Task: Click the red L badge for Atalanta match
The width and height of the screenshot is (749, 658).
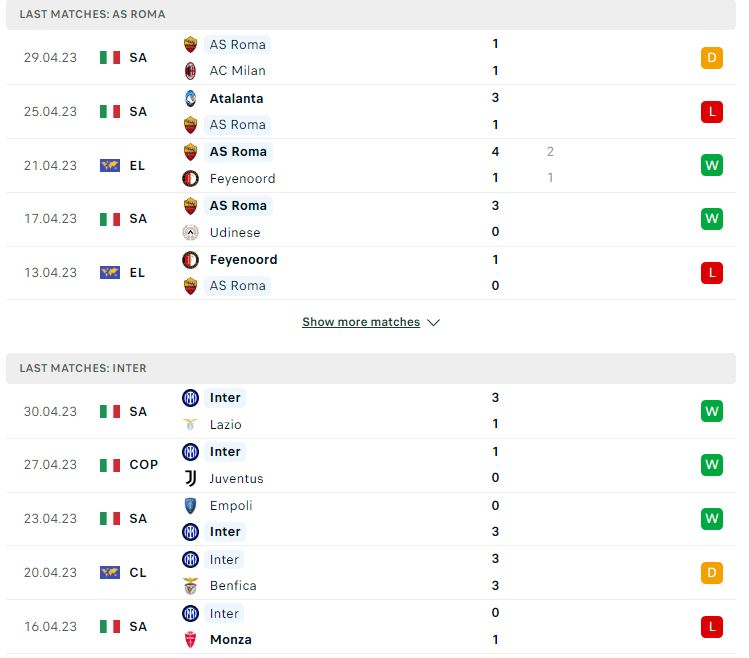Action: point(711,112)
